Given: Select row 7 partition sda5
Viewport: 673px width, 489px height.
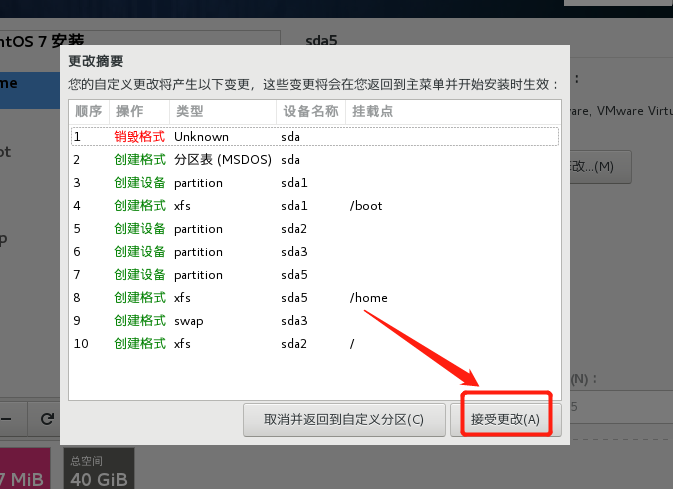Looking at the screenshot, I should [315, 275].
